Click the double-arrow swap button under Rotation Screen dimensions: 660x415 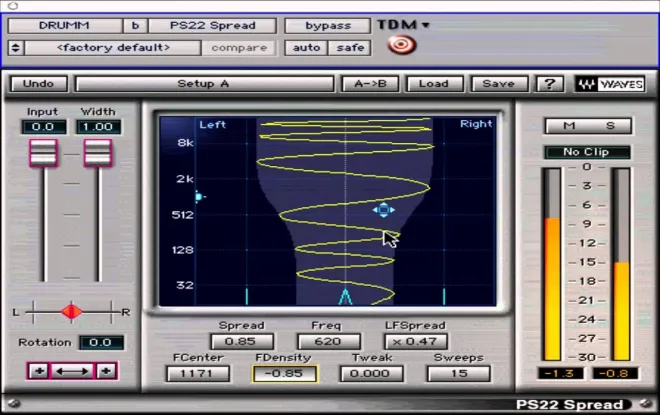point(72,371)
